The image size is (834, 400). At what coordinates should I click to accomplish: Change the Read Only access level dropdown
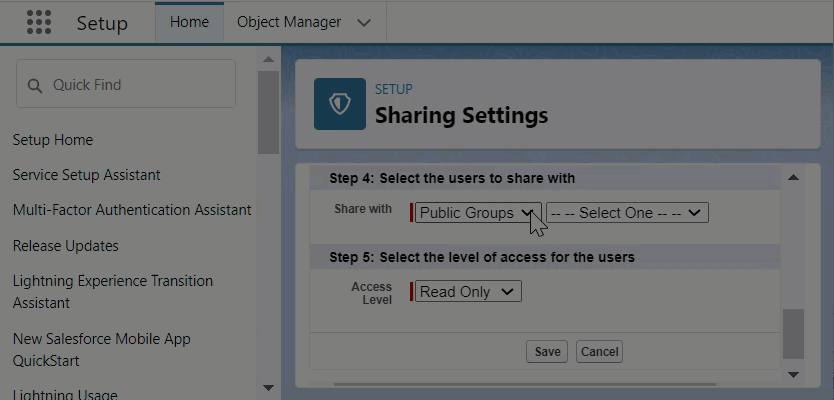point(467,292)
